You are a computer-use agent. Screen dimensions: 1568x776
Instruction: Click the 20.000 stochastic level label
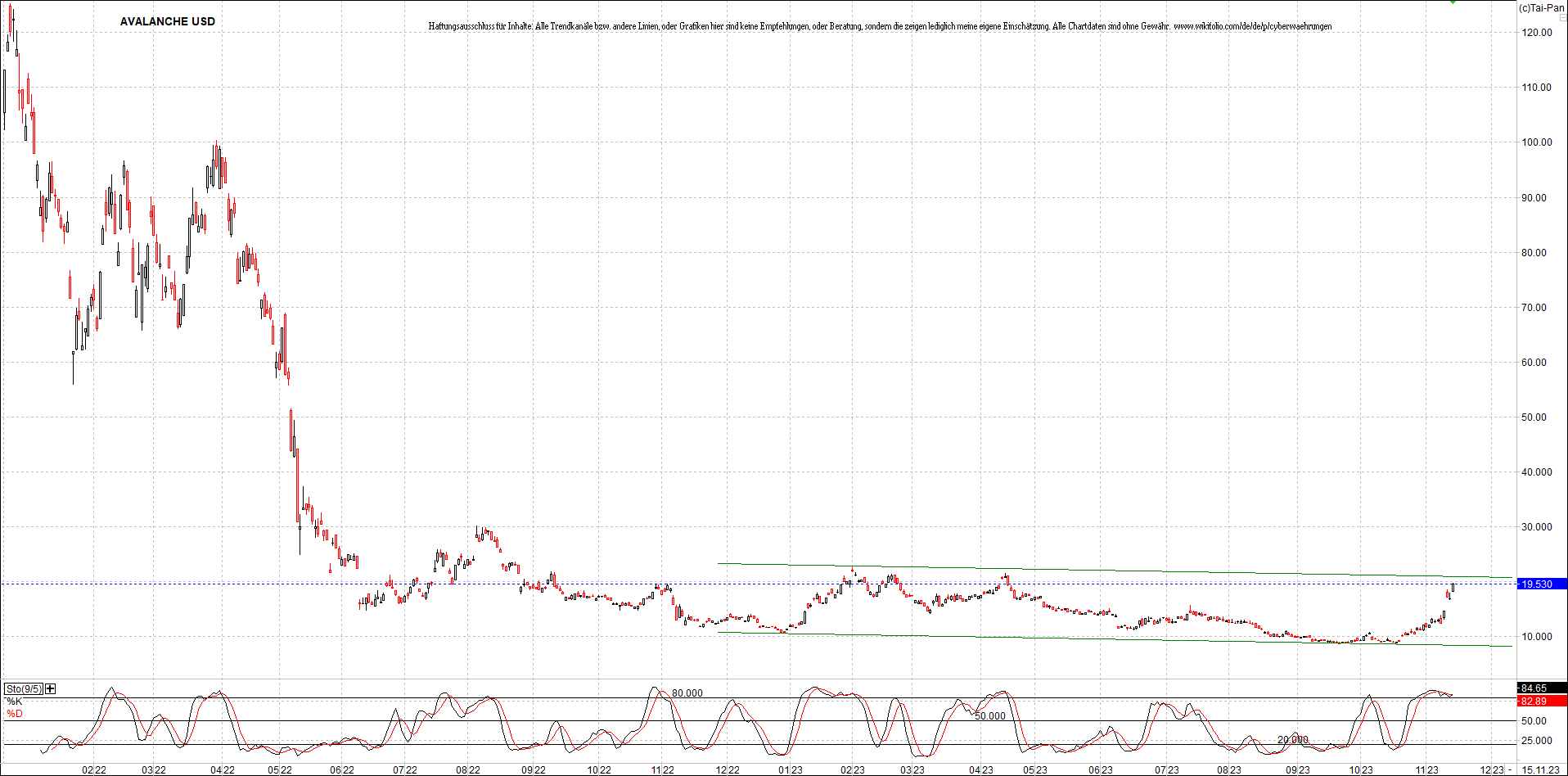tap(1293, 738)
